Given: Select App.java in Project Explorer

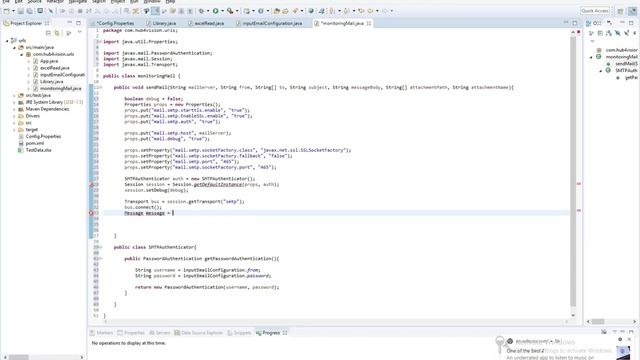Looking at the screenshot, I should (49, 61).
